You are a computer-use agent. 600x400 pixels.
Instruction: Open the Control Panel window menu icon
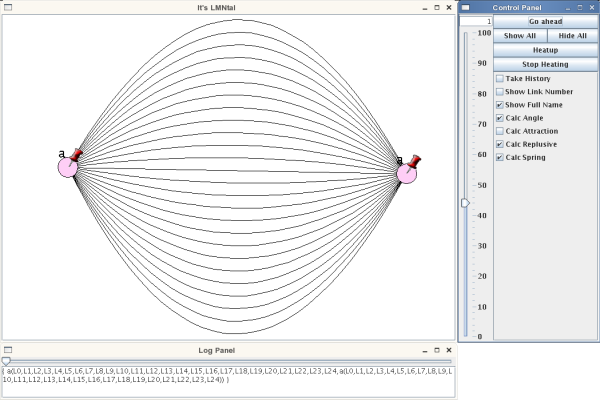point(464,7)
